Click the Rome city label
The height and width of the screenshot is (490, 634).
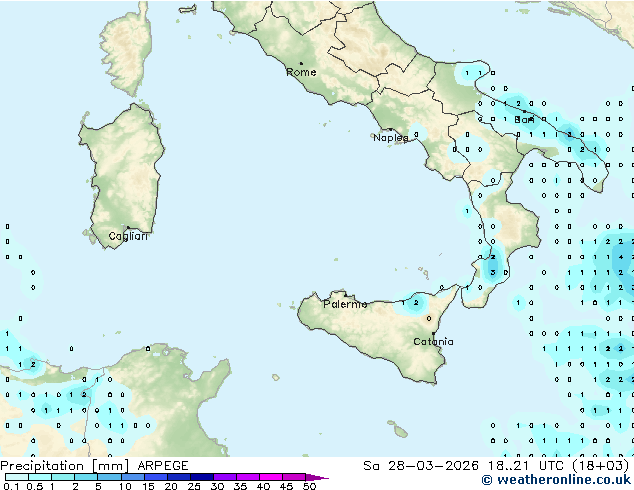[x=301, y=72]
